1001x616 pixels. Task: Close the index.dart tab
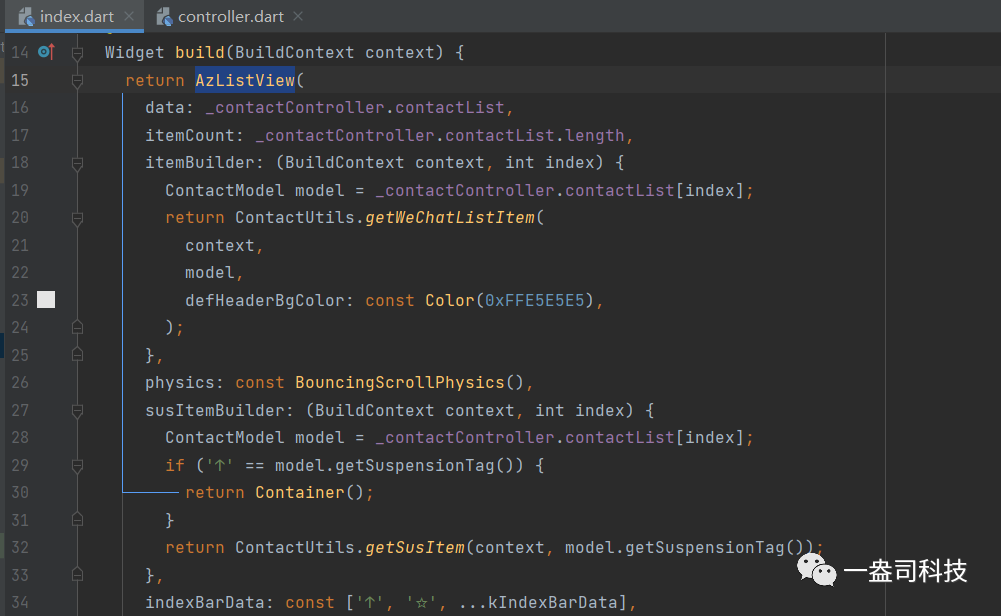pyautogui.click(x=129, y=16)
